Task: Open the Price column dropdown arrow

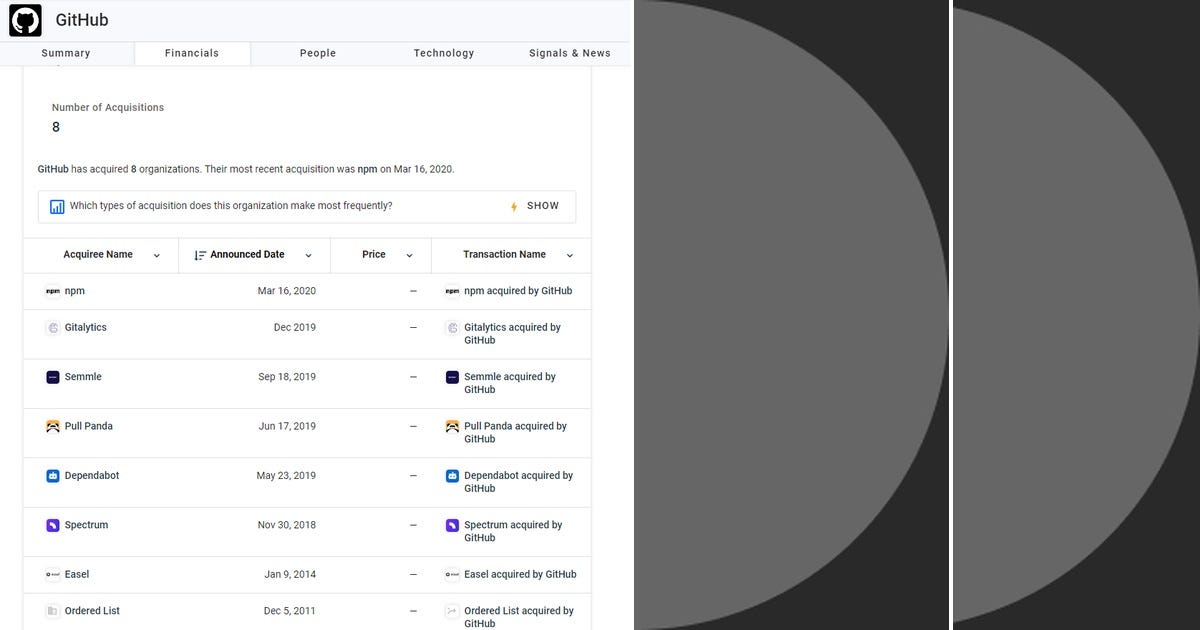Action: pos(409,256)
